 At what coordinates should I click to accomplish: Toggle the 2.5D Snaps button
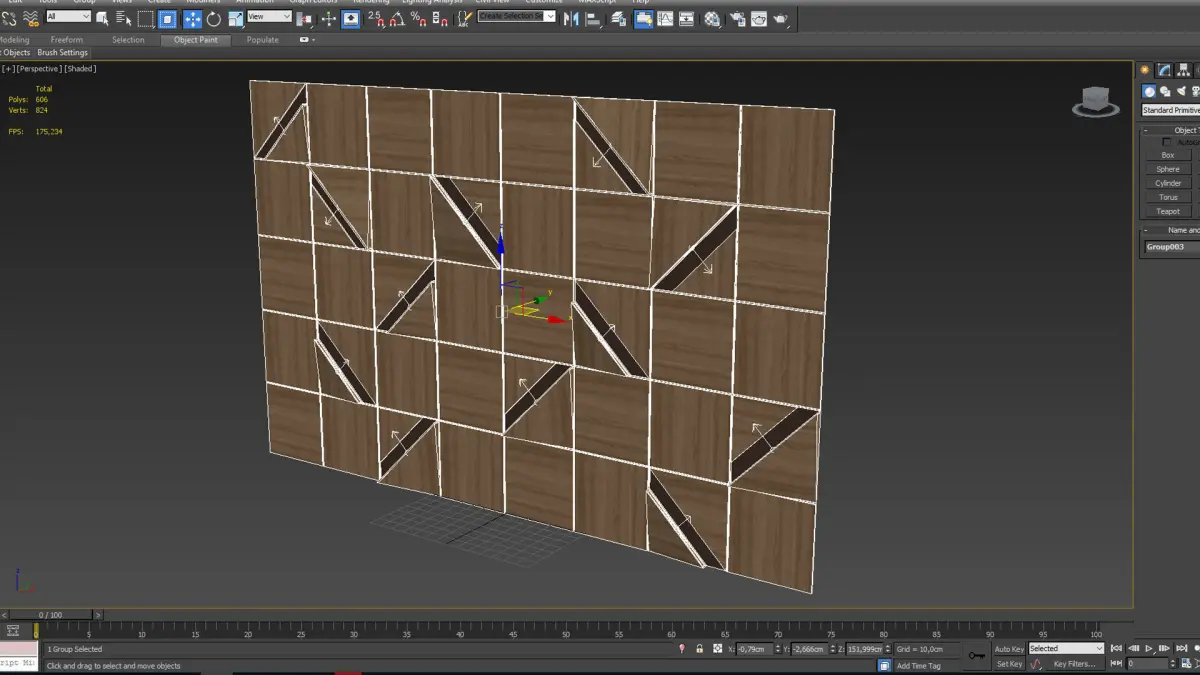coord(376,18)
